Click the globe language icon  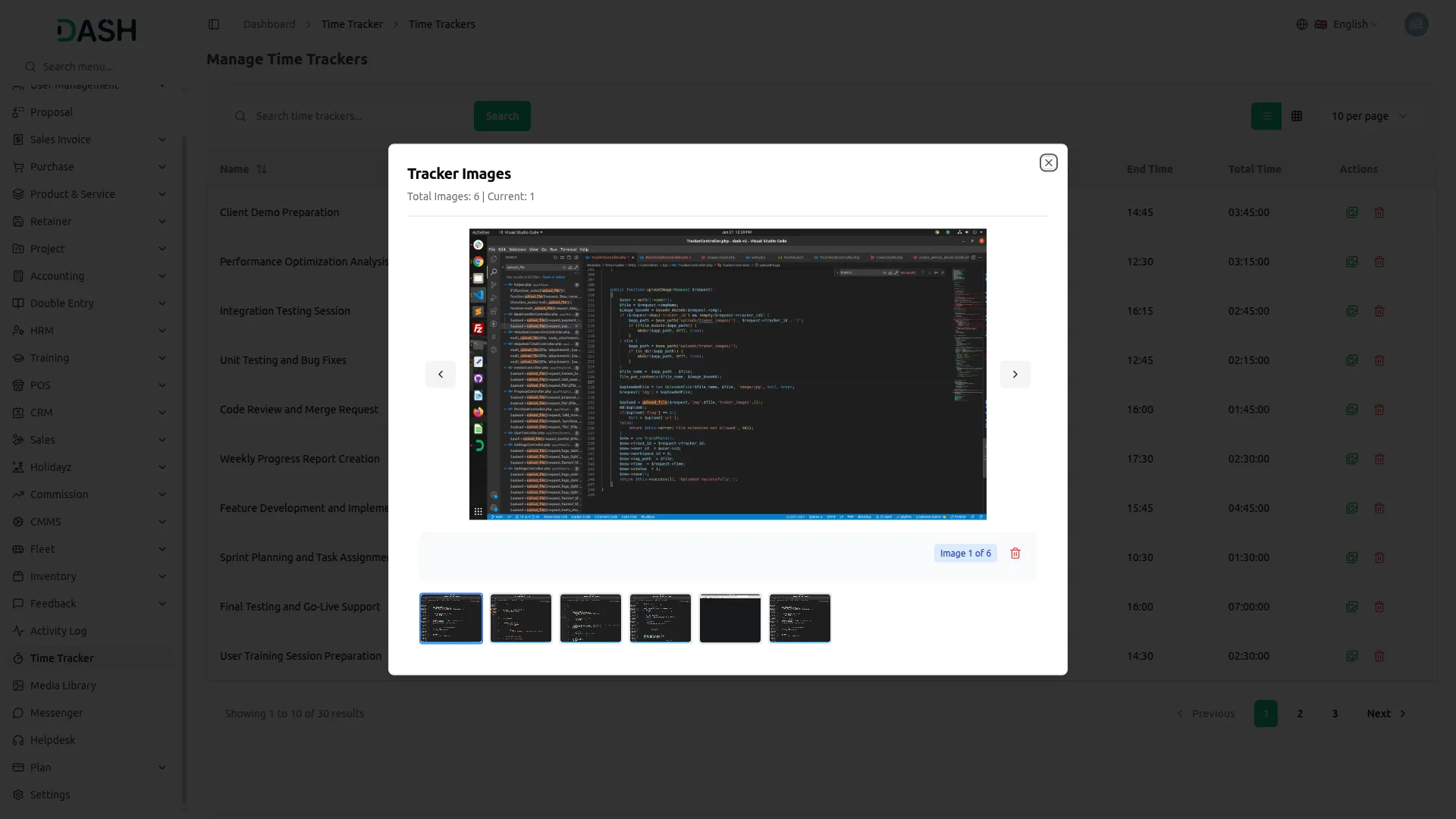[x=1301, y=24]
